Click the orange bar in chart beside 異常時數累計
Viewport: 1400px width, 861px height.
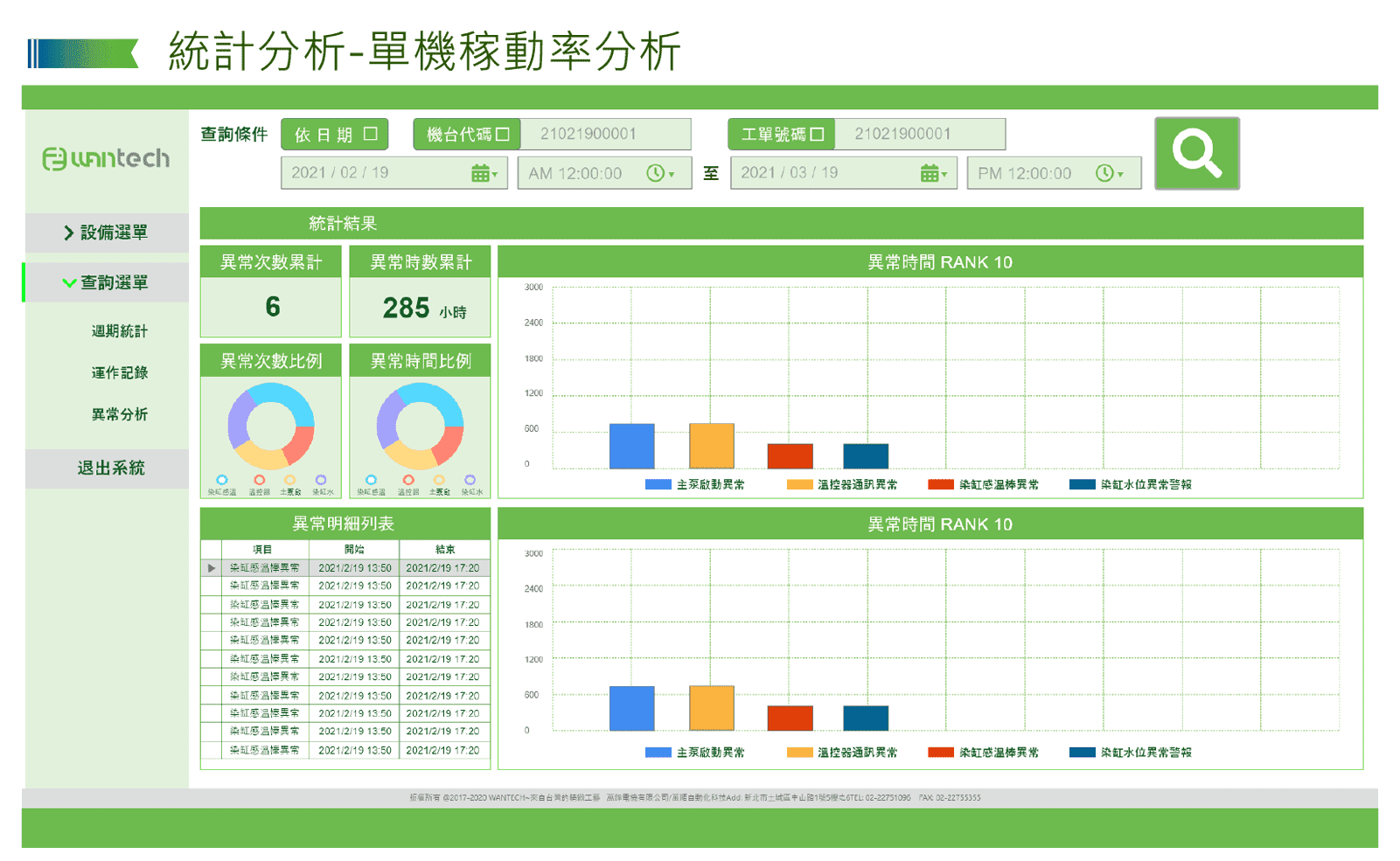pos(711,446)
